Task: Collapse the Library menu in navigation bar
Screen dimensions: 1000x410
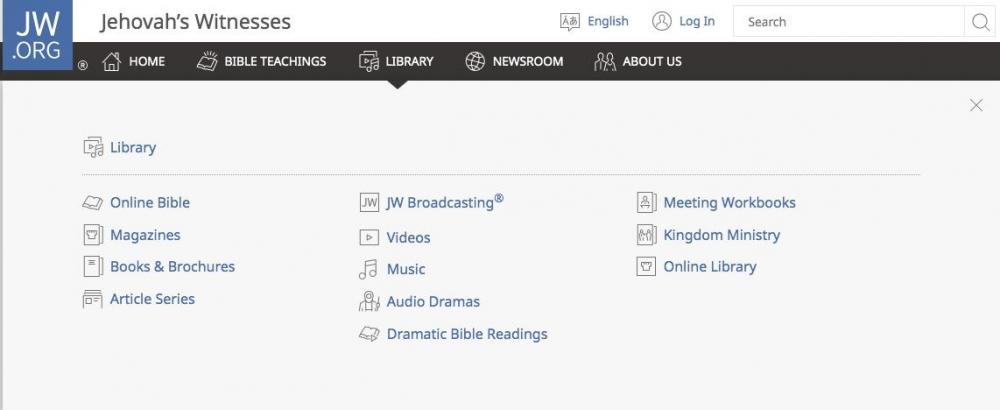Action: 397,62
